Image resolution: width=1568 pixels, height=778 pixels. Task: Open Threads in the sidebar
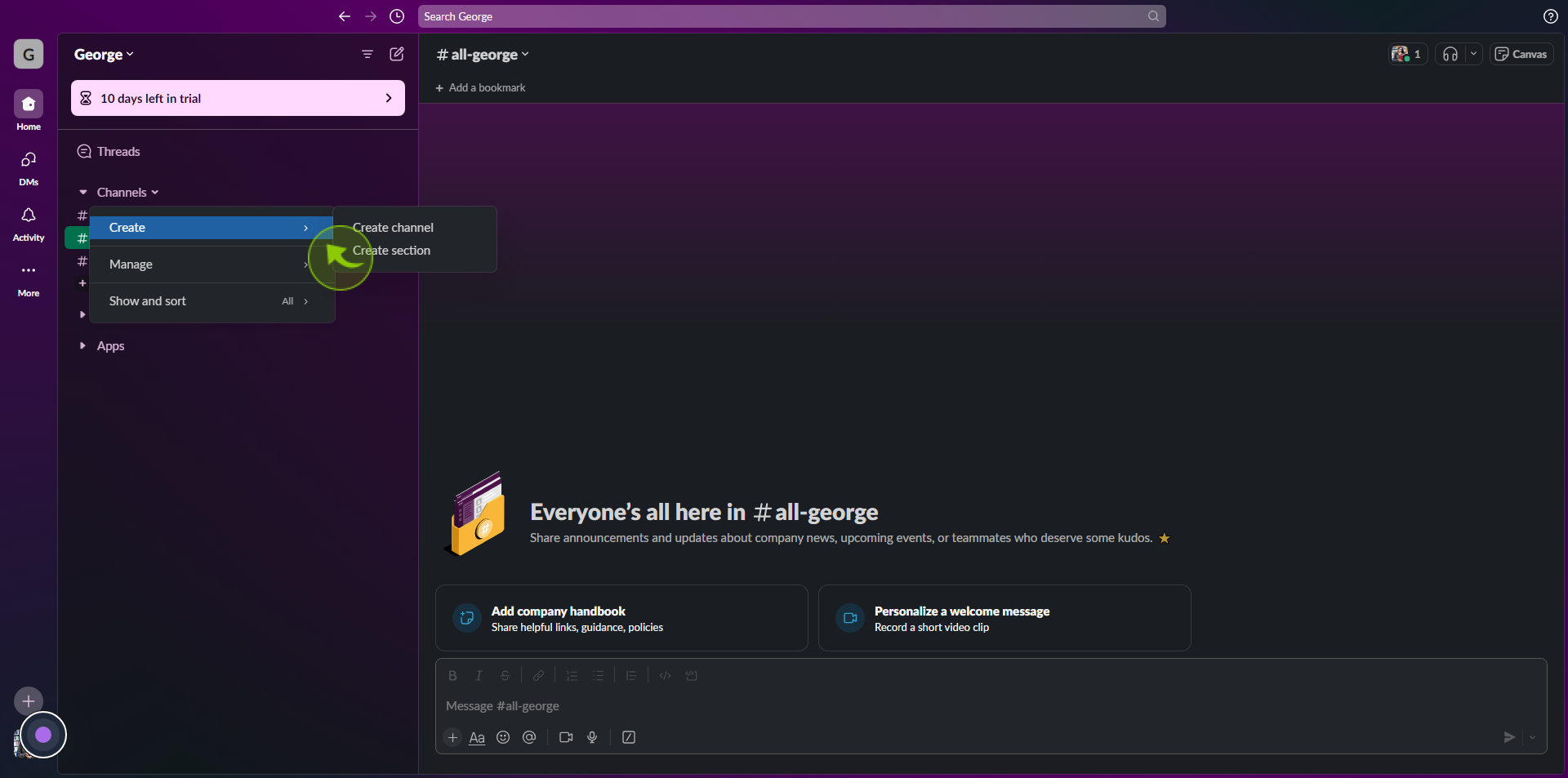click(118, 151)
